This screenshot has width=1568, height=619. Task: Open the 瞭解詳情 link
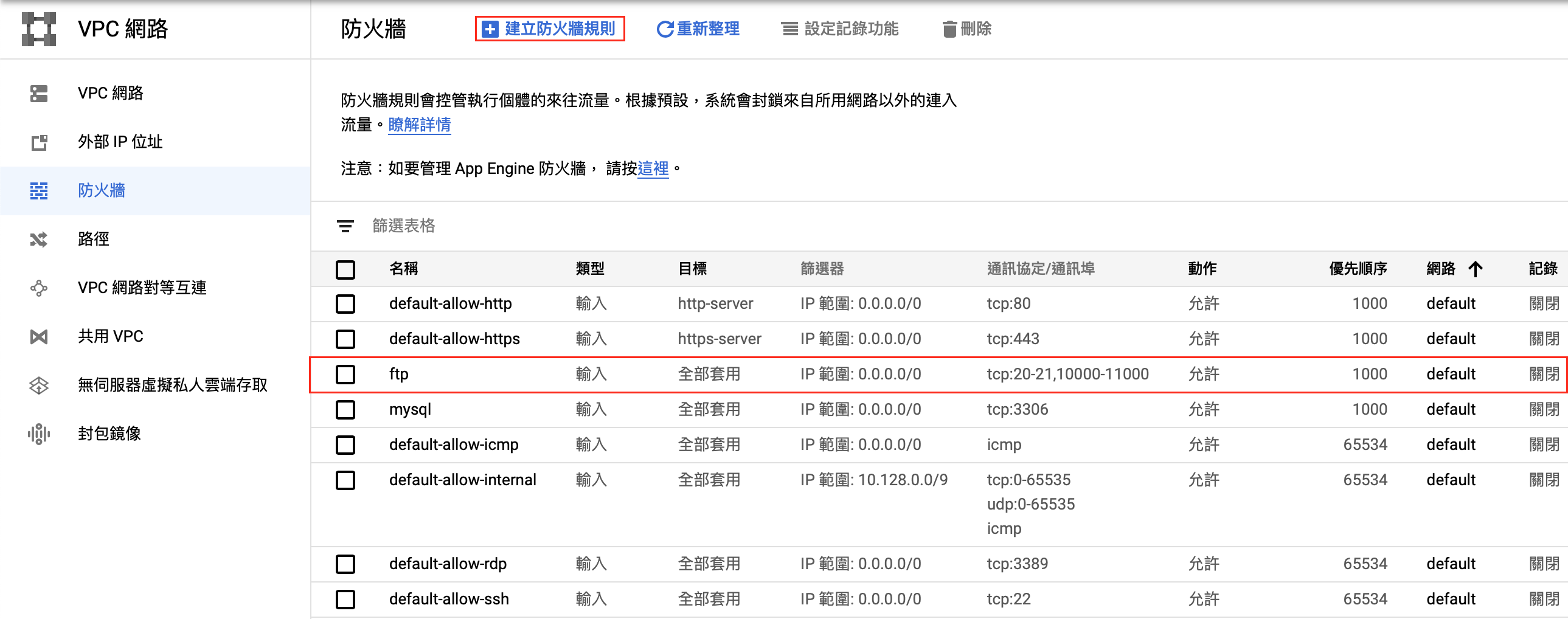pyautogui.click(x=420, y=125)
